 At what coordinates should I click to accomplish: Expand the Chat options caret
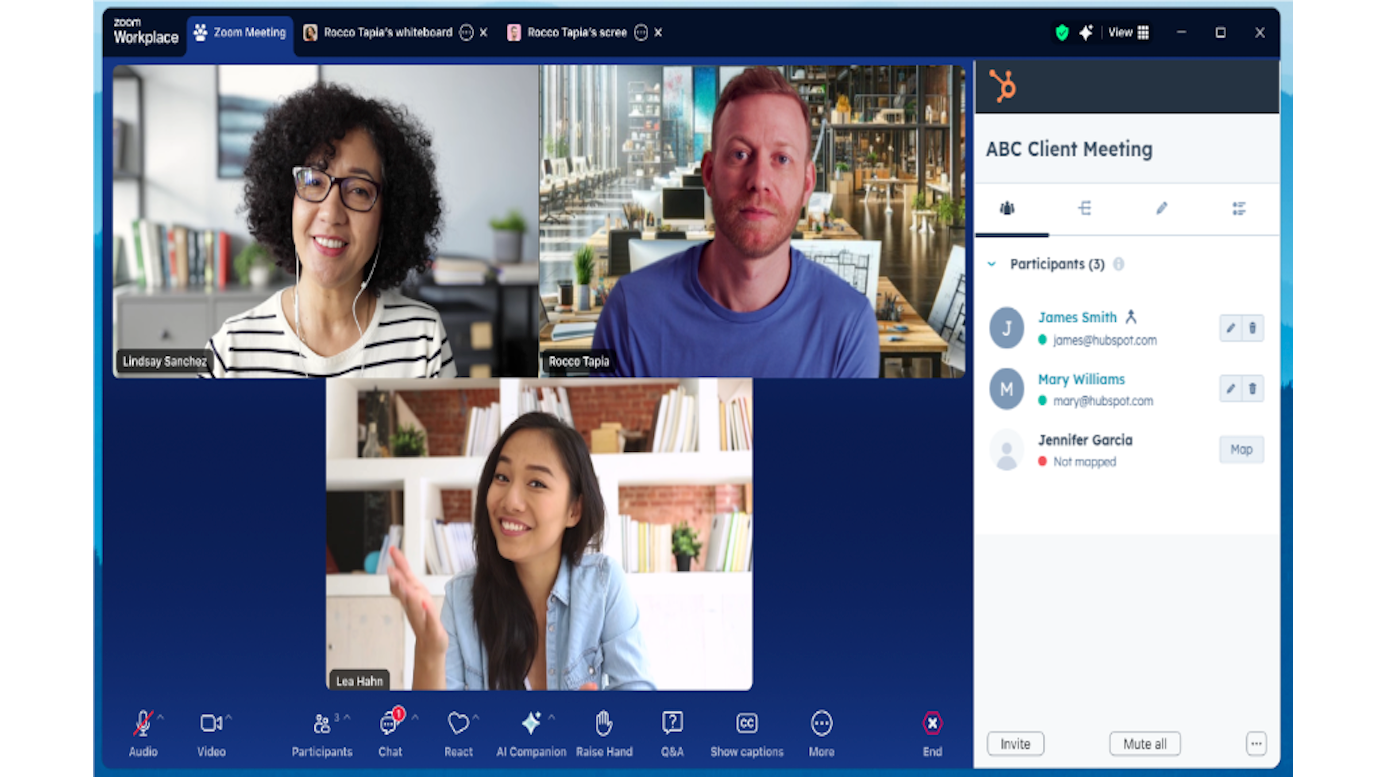tap(414, 717)
